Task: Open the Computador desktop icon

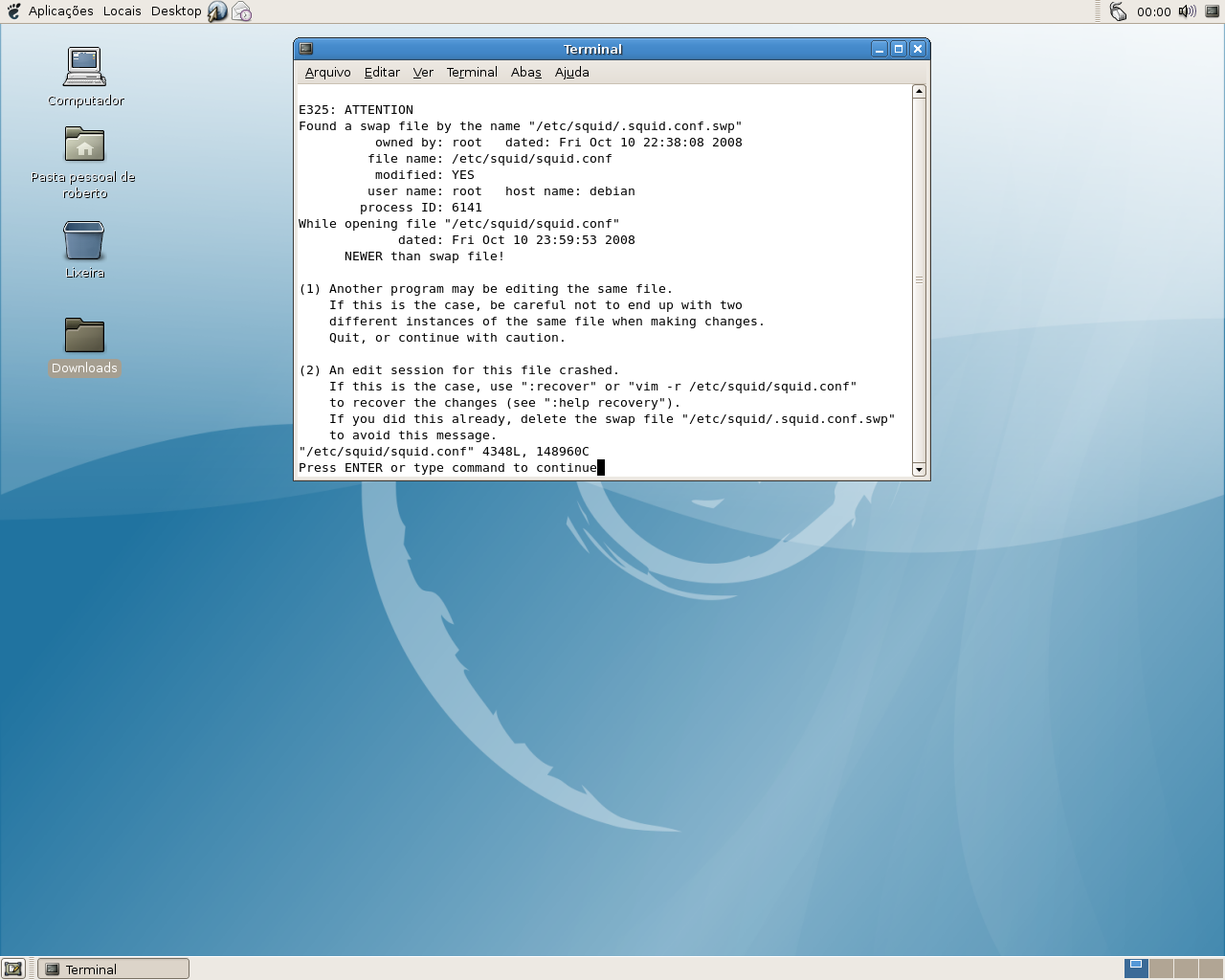Action: (84, 67)
